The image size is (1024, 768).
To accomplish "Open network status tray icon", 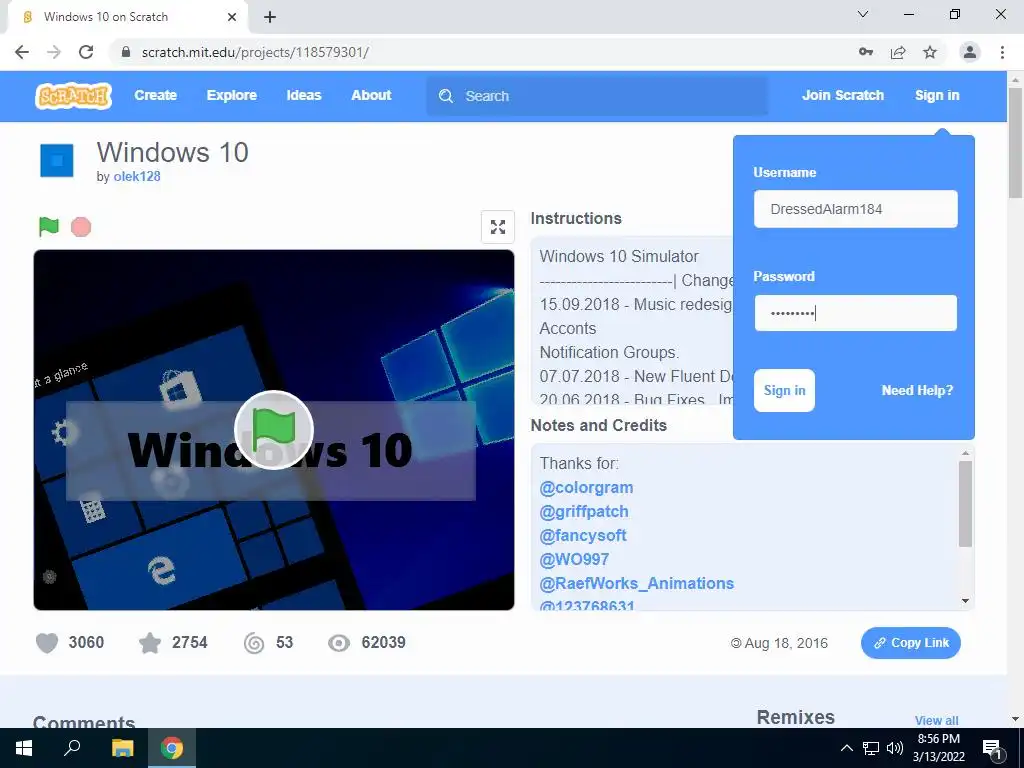I will [871, 748].
